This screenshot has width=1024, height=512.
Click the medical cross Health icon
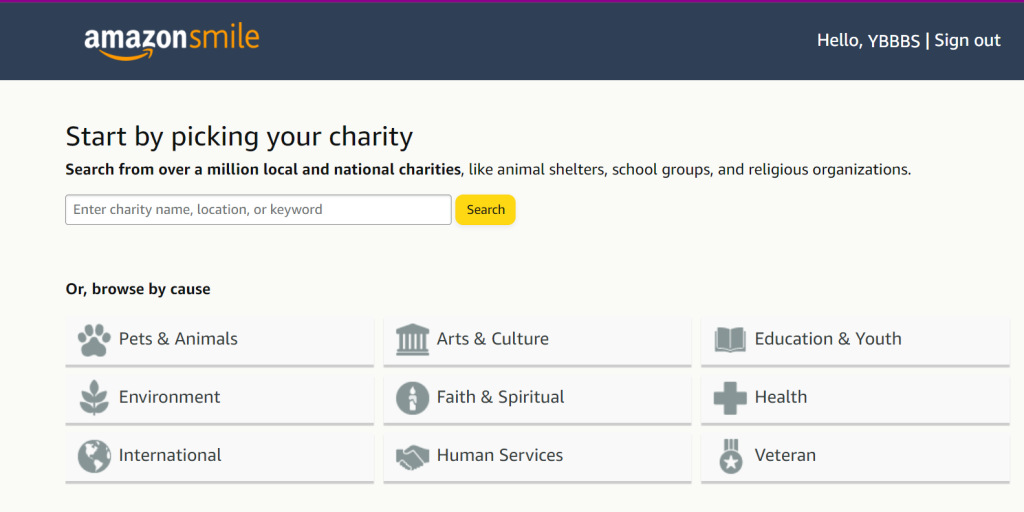(x=730, y=398)
